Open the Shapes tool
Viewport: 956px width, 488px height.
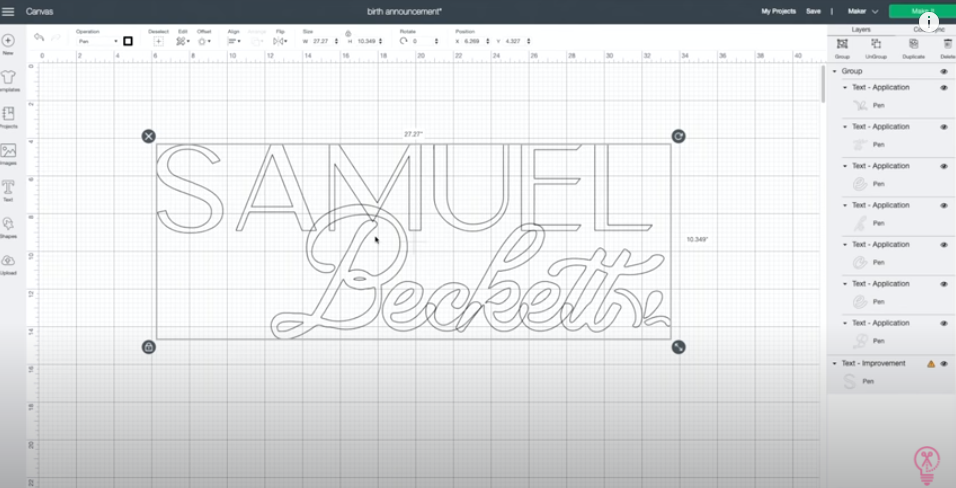[8, 224]
